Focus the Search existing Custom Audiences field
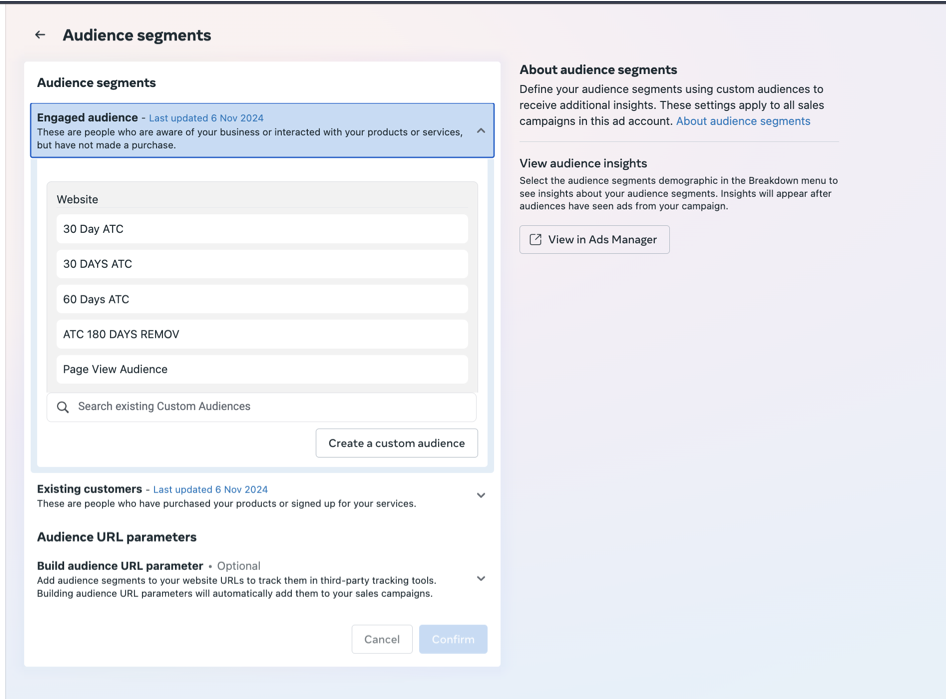This screenshot has width=947, height=699. tap(262, 407)
